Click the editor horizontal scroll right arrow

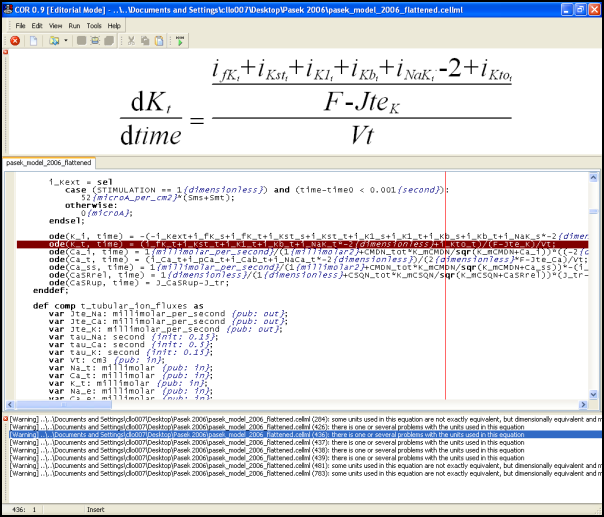pyautogui.click(x=583, y=405)
